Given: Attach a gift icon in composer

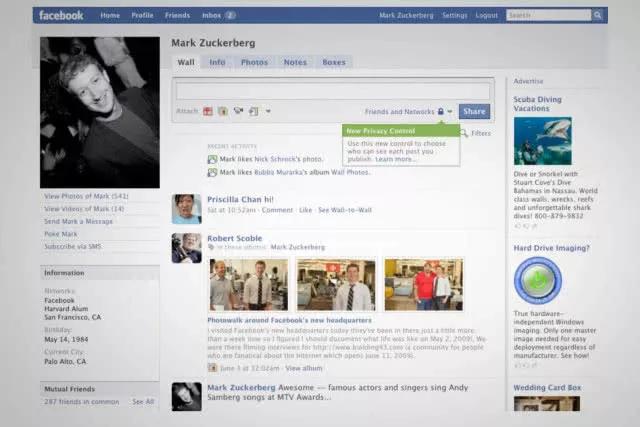Looking at the screenshot, I should [208, 111].
